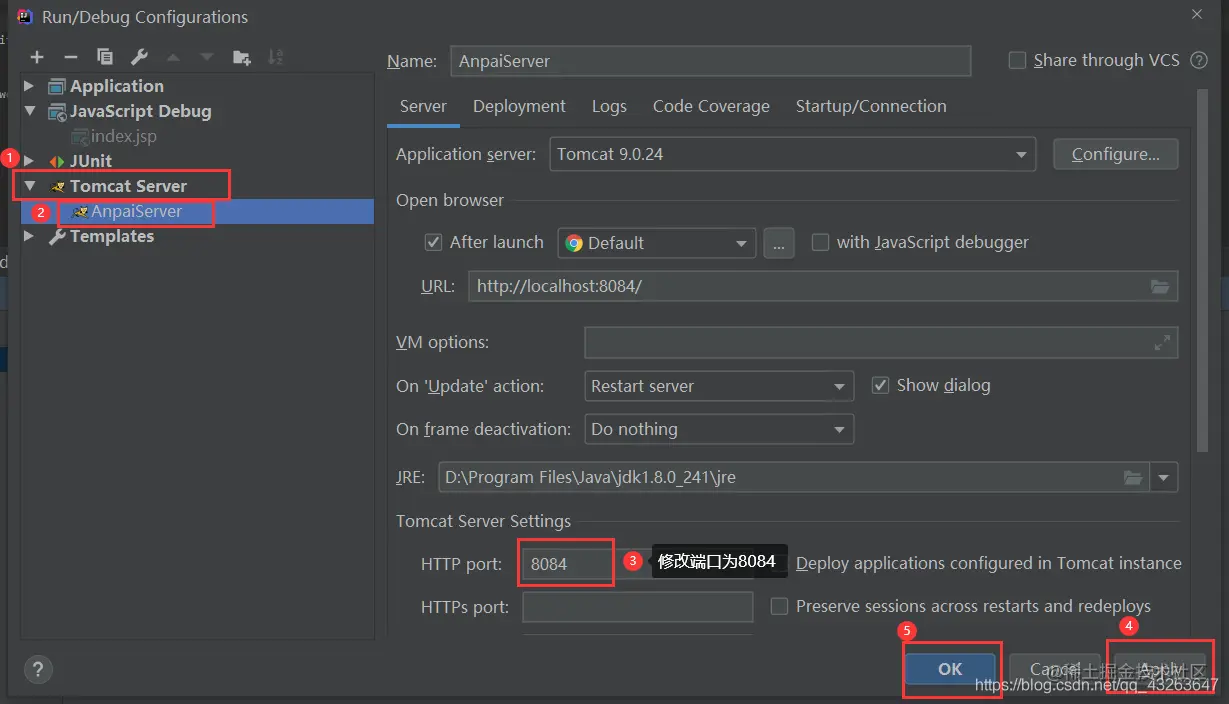Expand the Templates tree node
This screenshot has height=704, width=1229.
click(x=29, y=236)
